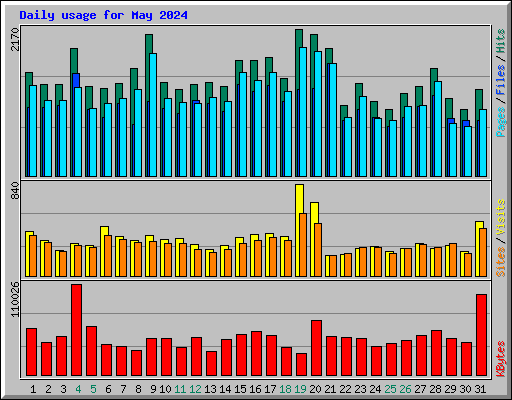Click the cyan pages bar for day 20
The height and width of the screenshot is (400, 512).
click(x=318, y=114)
